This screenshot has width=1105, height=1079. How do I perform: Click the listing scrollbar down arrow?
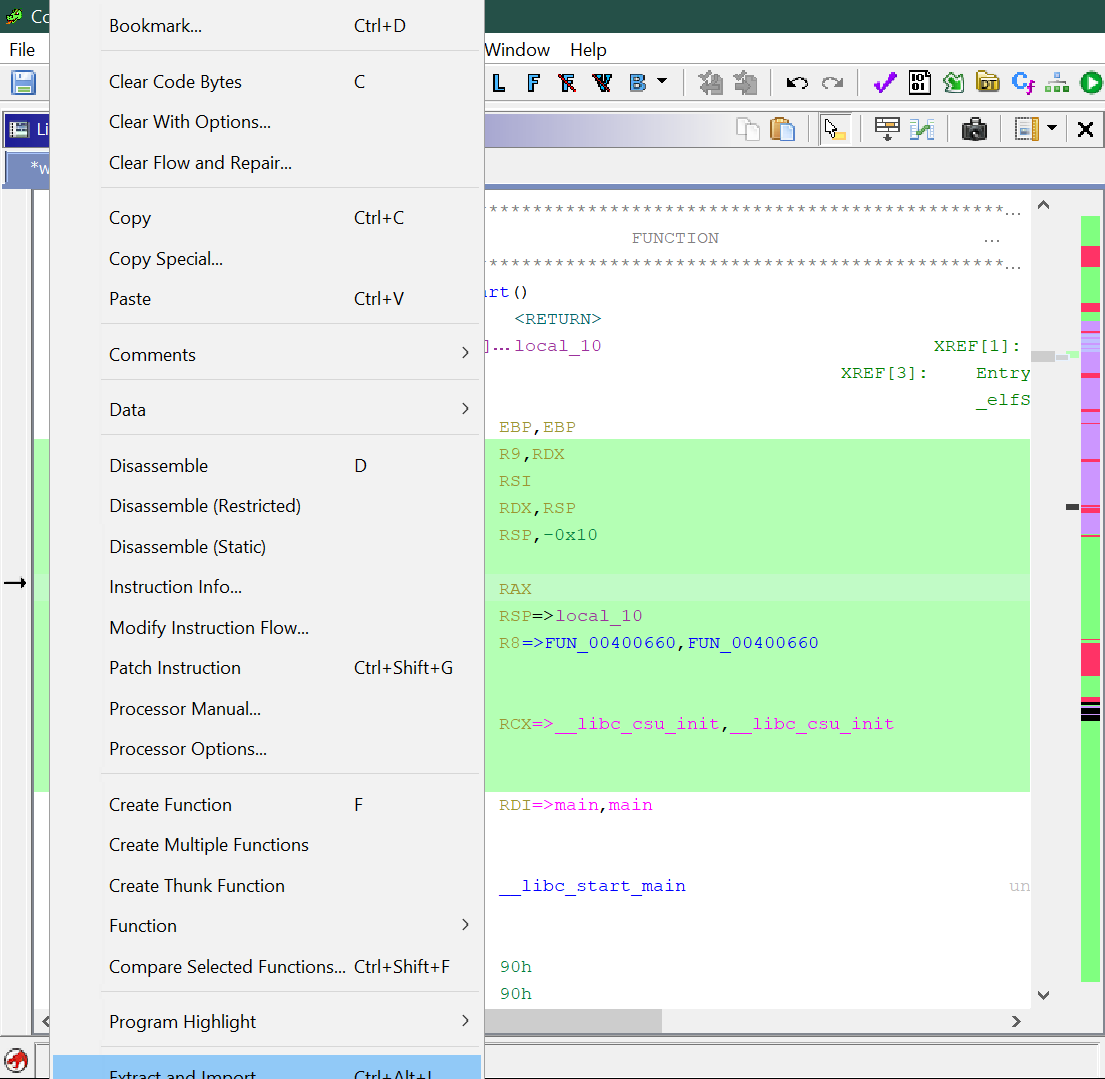(1043, 995)
